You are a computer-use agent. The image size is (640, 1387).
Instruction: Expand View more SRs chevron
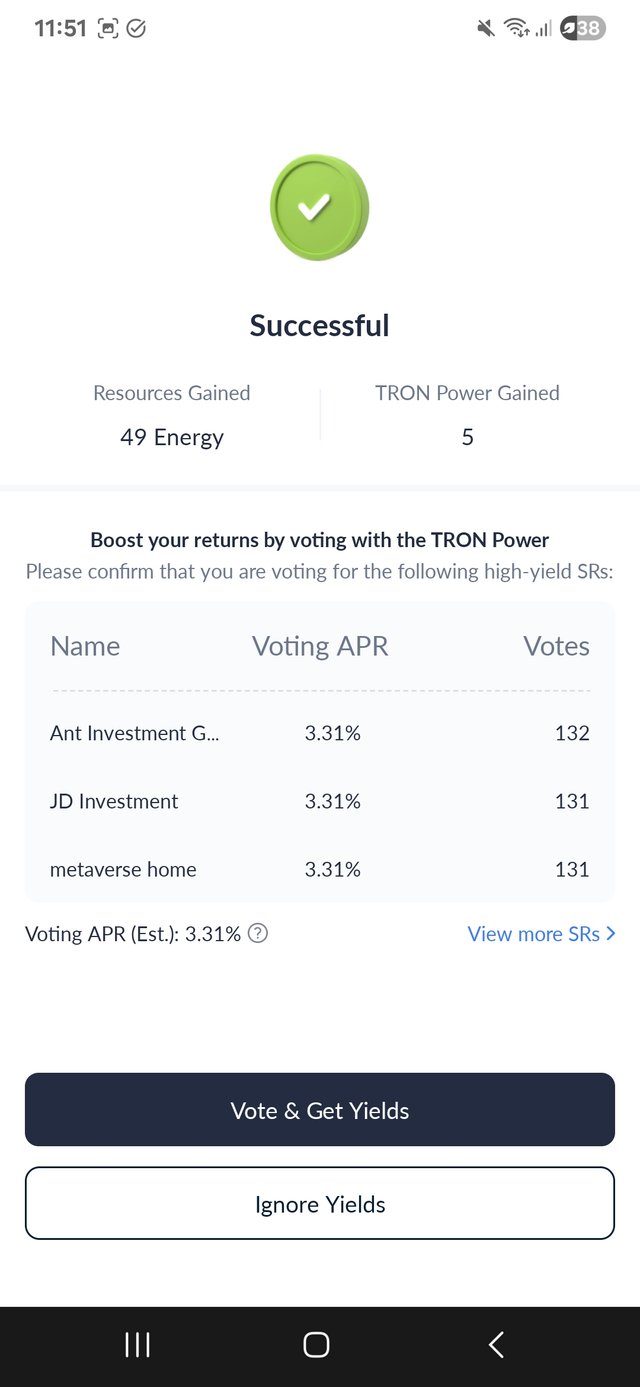(x=611, y=934)
